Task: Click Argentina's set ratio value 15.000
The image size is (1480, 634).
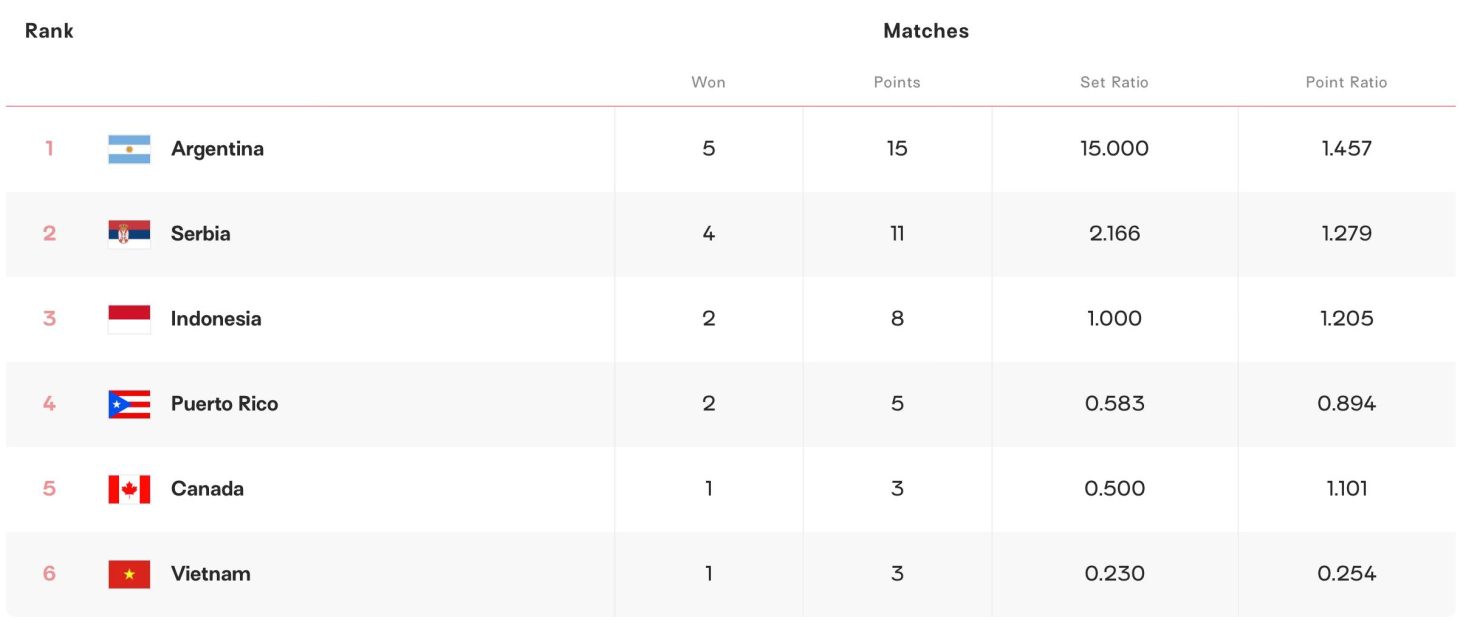Action: tap(1114, 149)
